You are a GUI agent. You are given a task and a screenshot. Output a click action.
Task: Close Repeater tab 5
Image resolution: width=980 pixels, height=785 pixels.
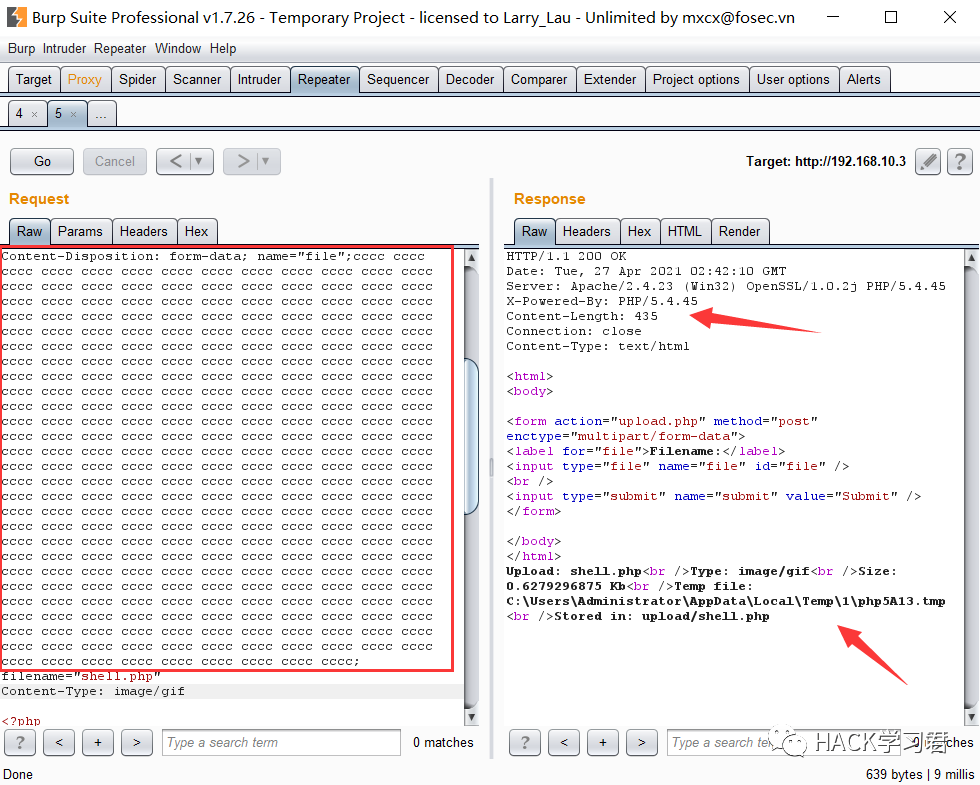[x=74, y=114]
